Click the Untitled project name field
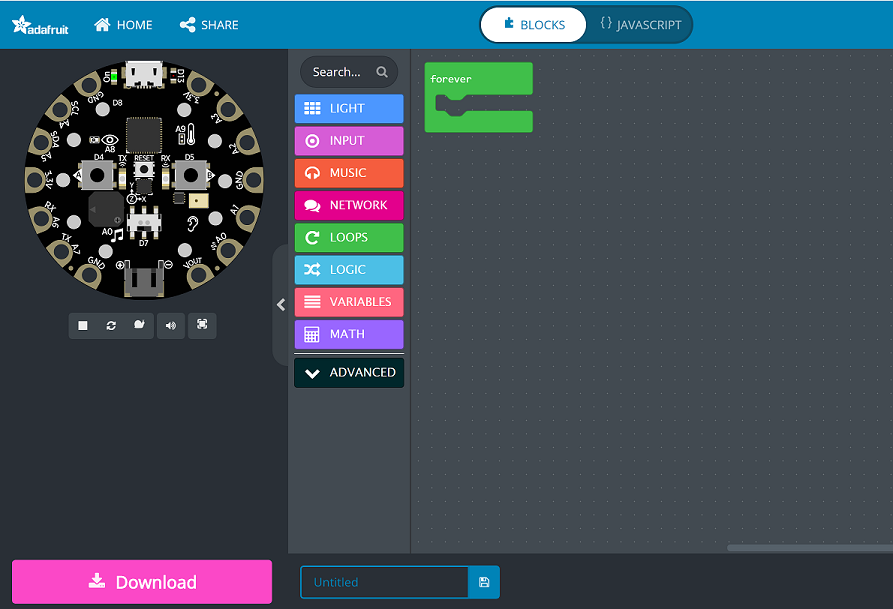 click(x=385, y=582)
